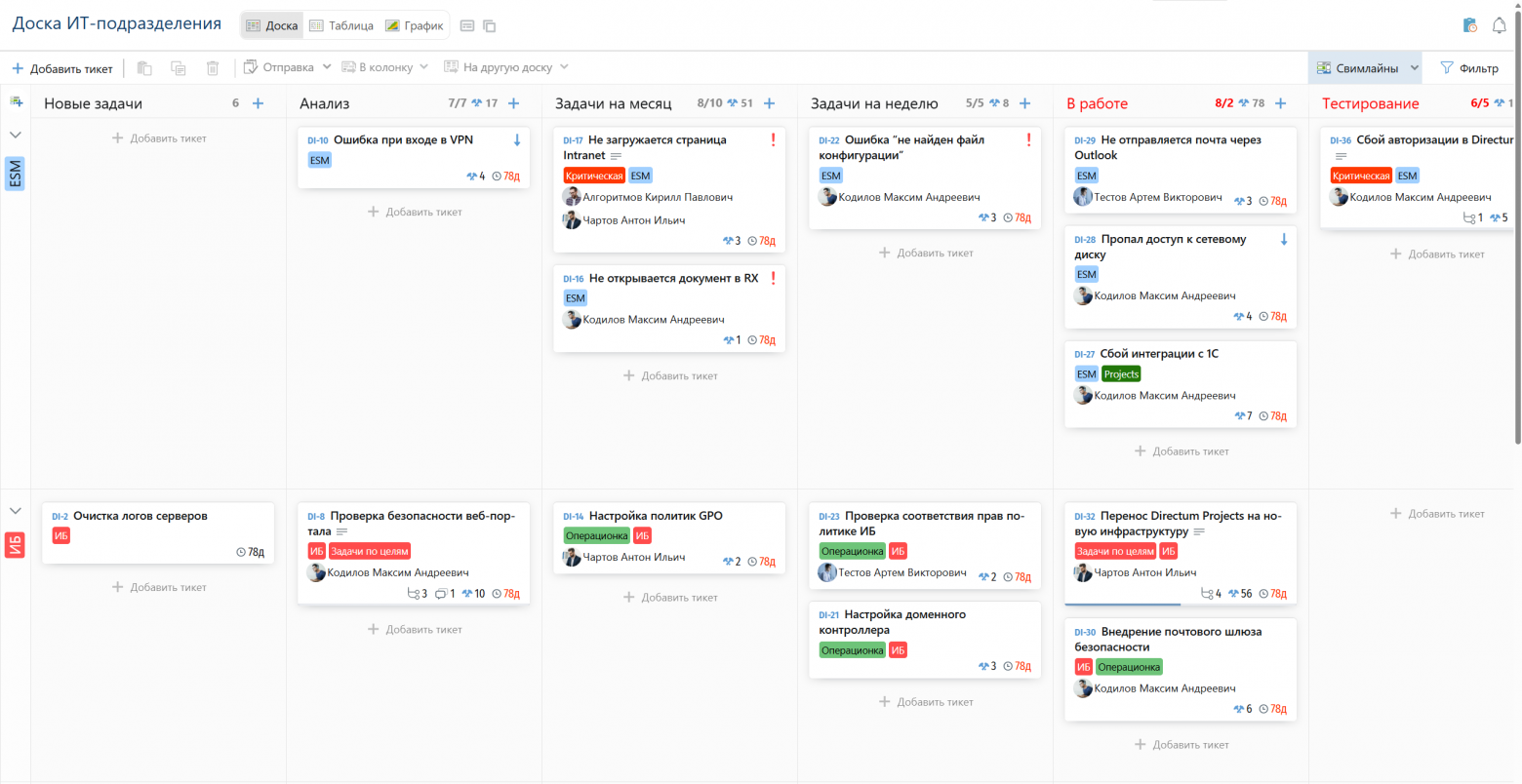Click the card view icon next to График
The width and height of the screenshot is (1522, 784).
[x=467, y=26]
